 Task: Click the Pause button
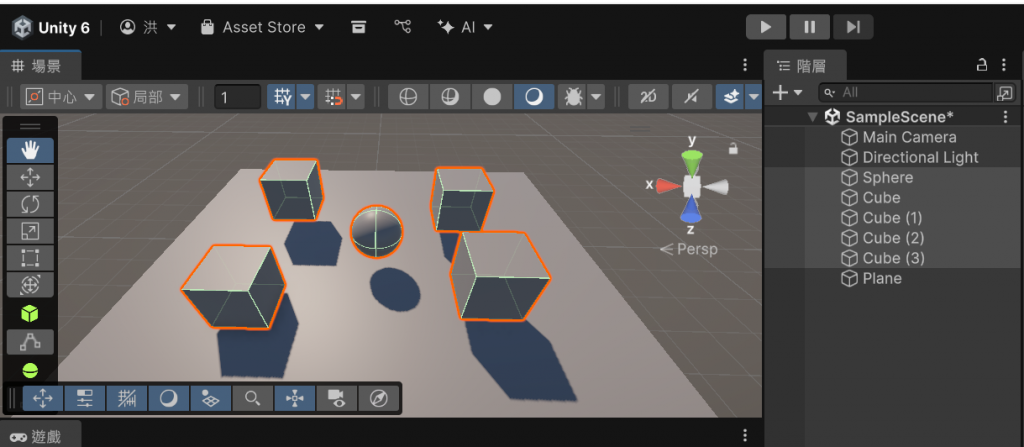click(810, 27)
